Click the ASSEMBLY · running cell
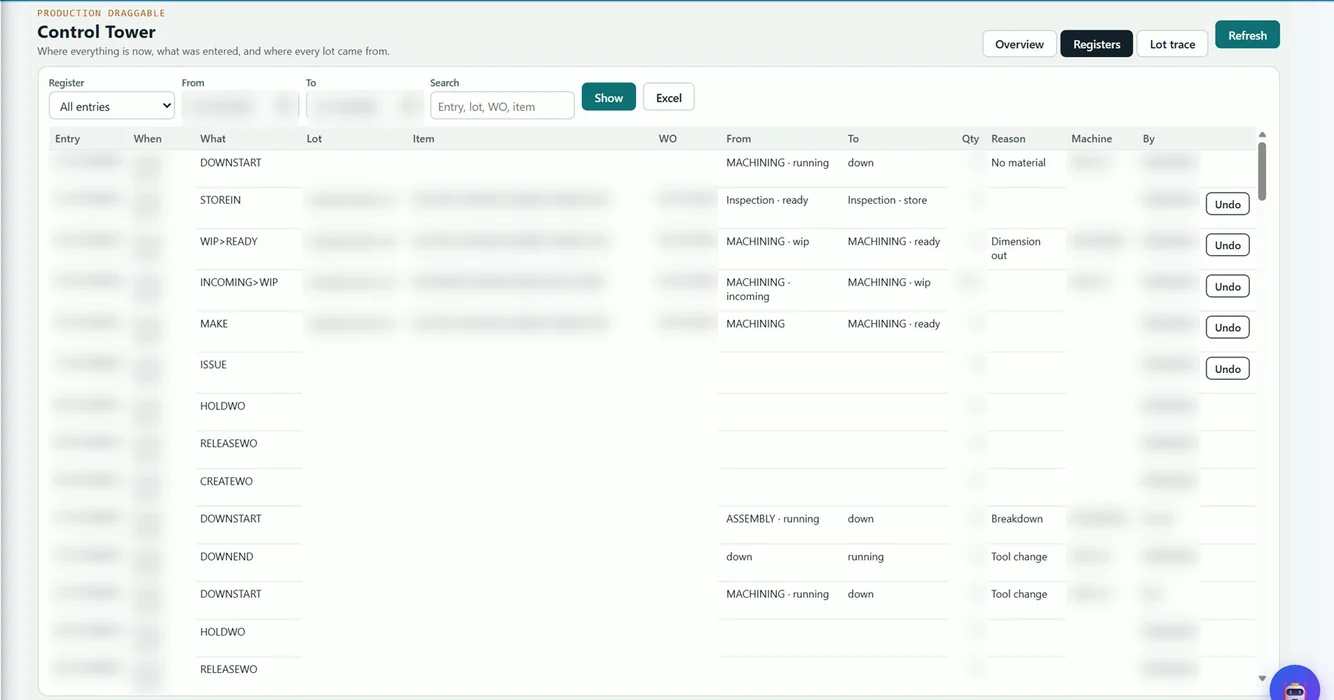The image size is (1334, 700). coord(772,519)
